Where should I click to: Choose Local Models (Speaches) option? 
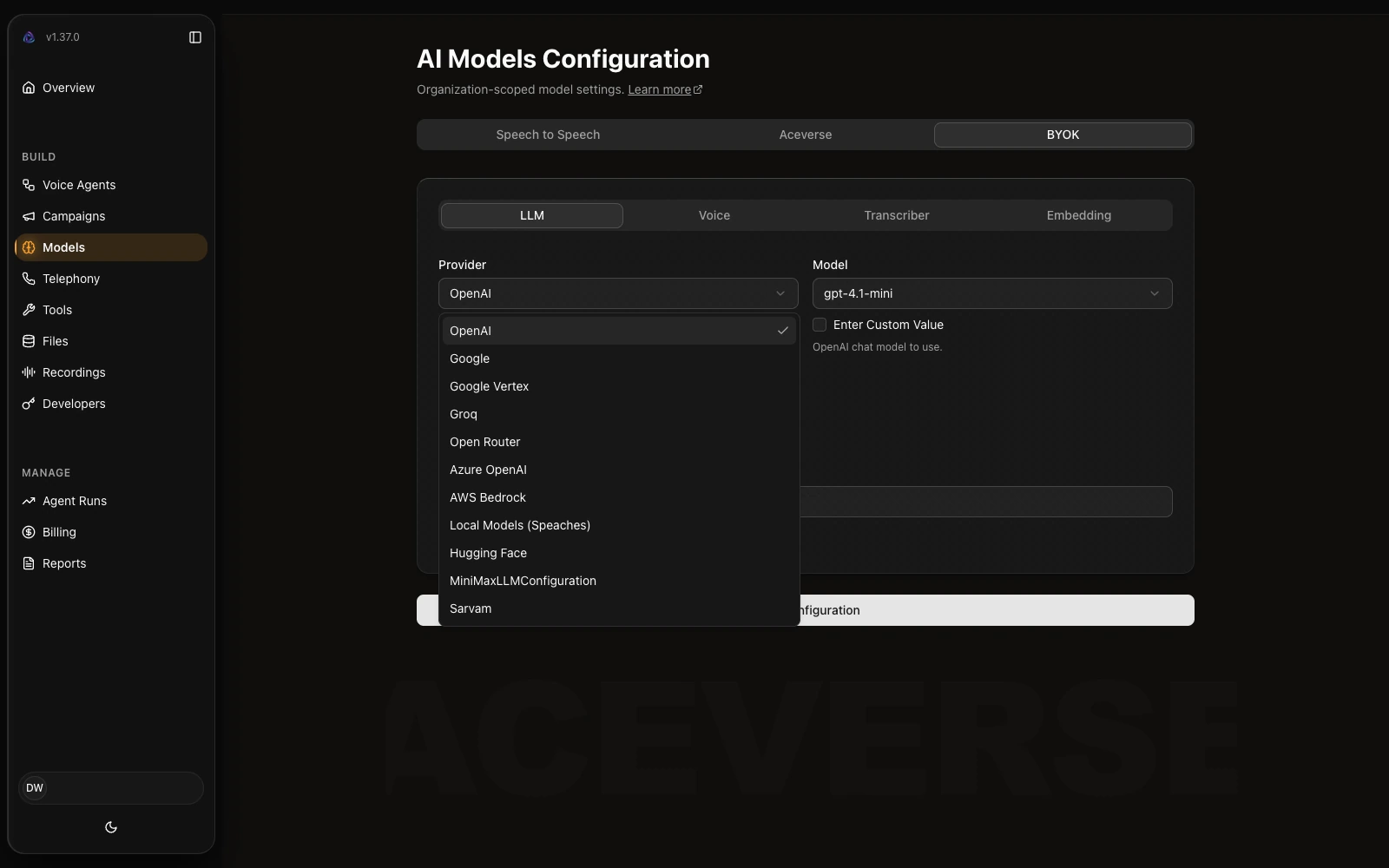(619, 525)
